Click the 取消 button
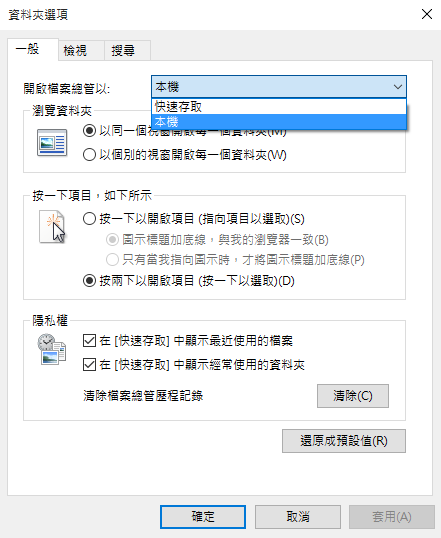 [298, 517]
